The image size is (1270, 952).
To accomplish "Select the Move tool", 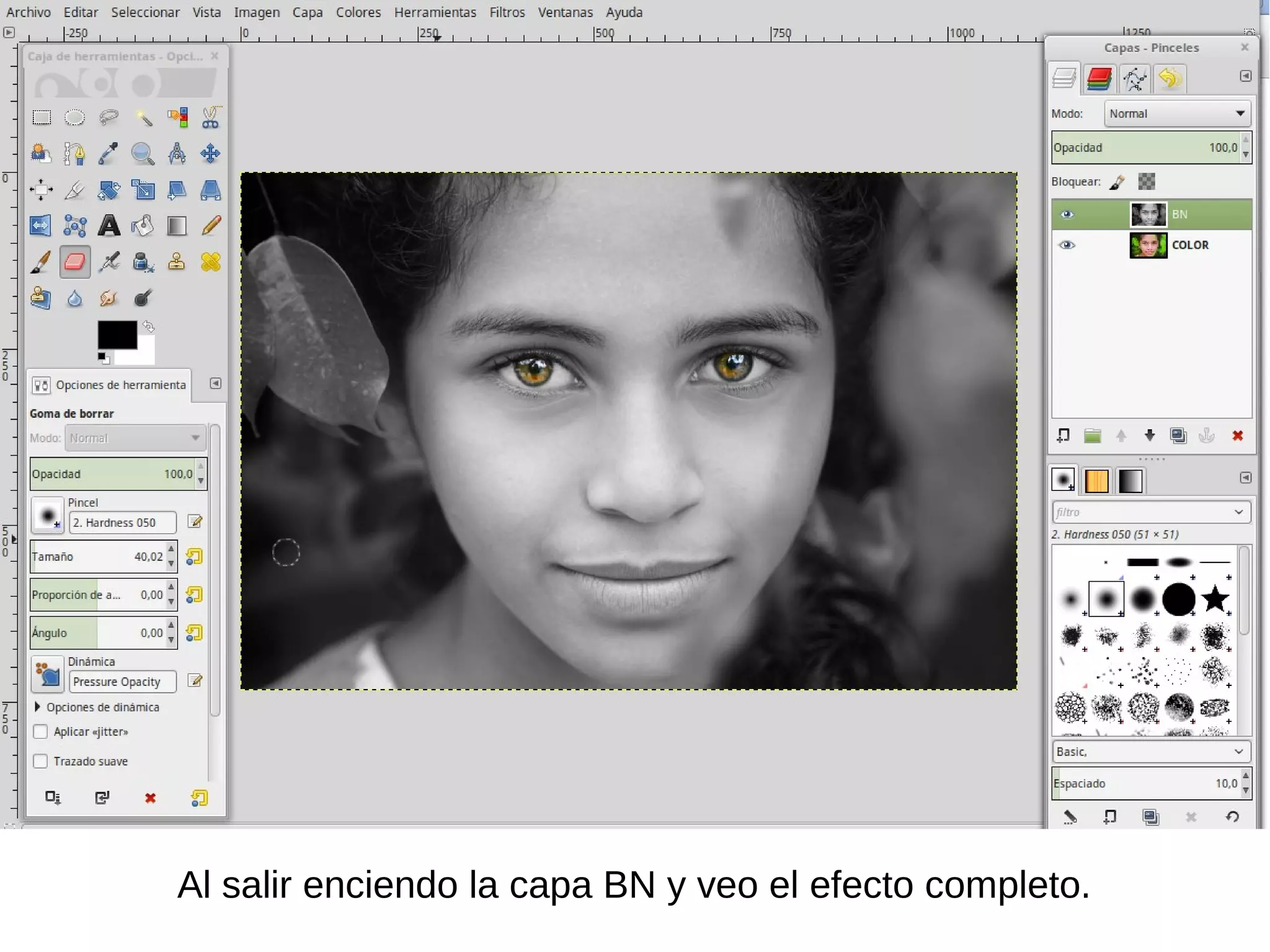I will [211, 153].
